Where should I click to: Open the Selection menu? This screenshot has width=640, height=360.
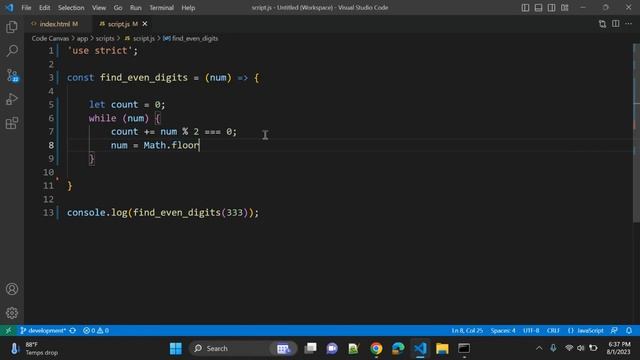click(71, 7)
